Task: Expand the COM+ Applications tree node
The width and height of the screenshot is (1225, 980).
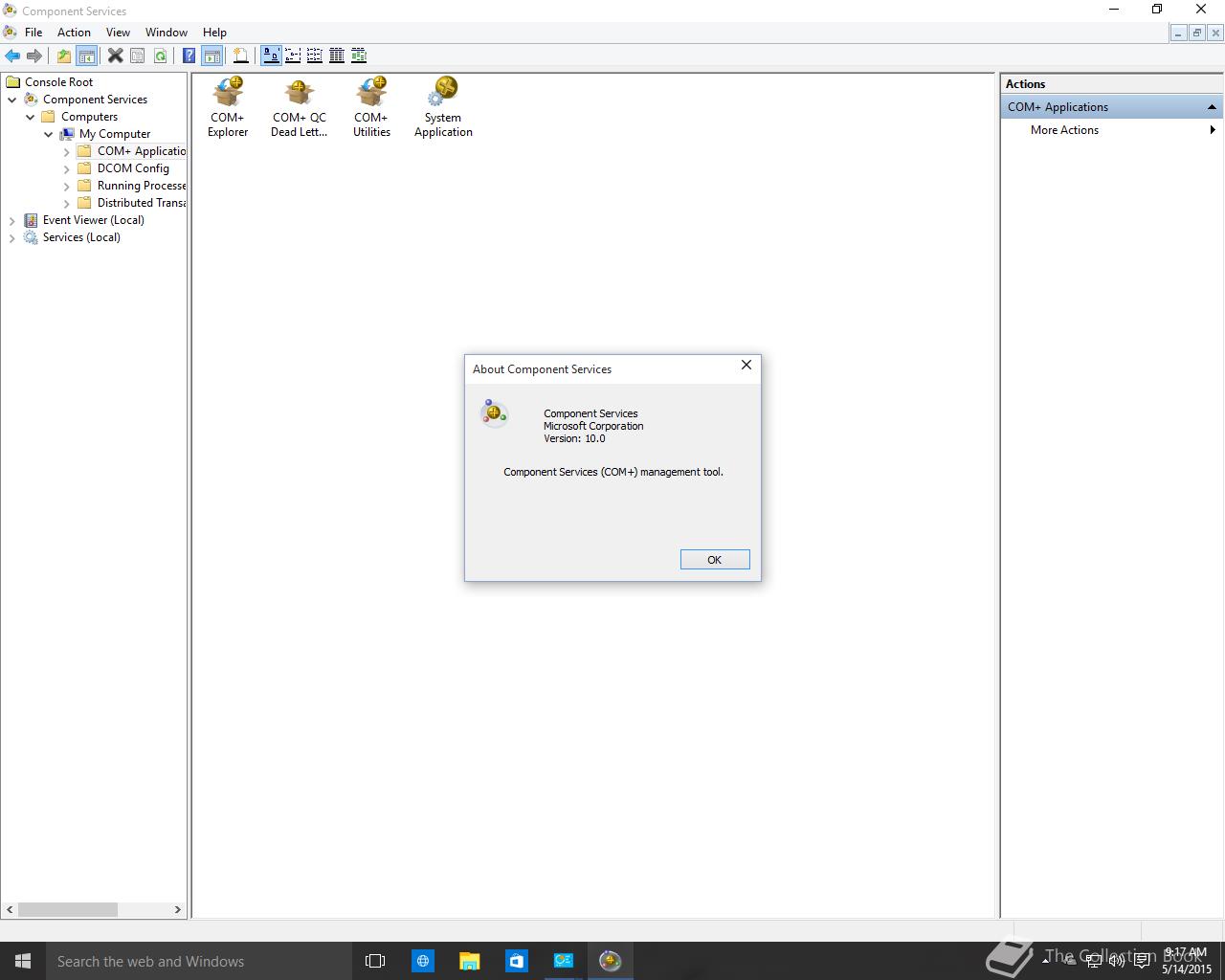Action: [67, 151]
